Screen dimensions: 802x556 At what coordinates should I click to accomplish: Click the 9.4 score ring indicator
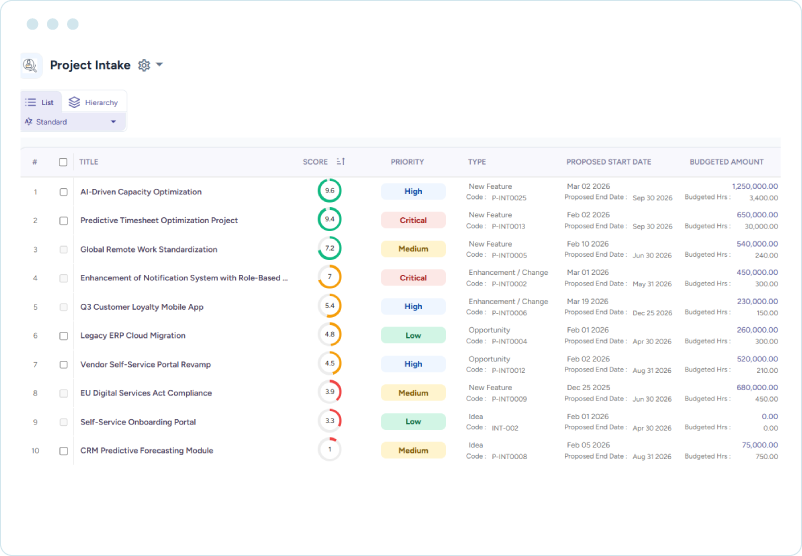click(329, 219)
